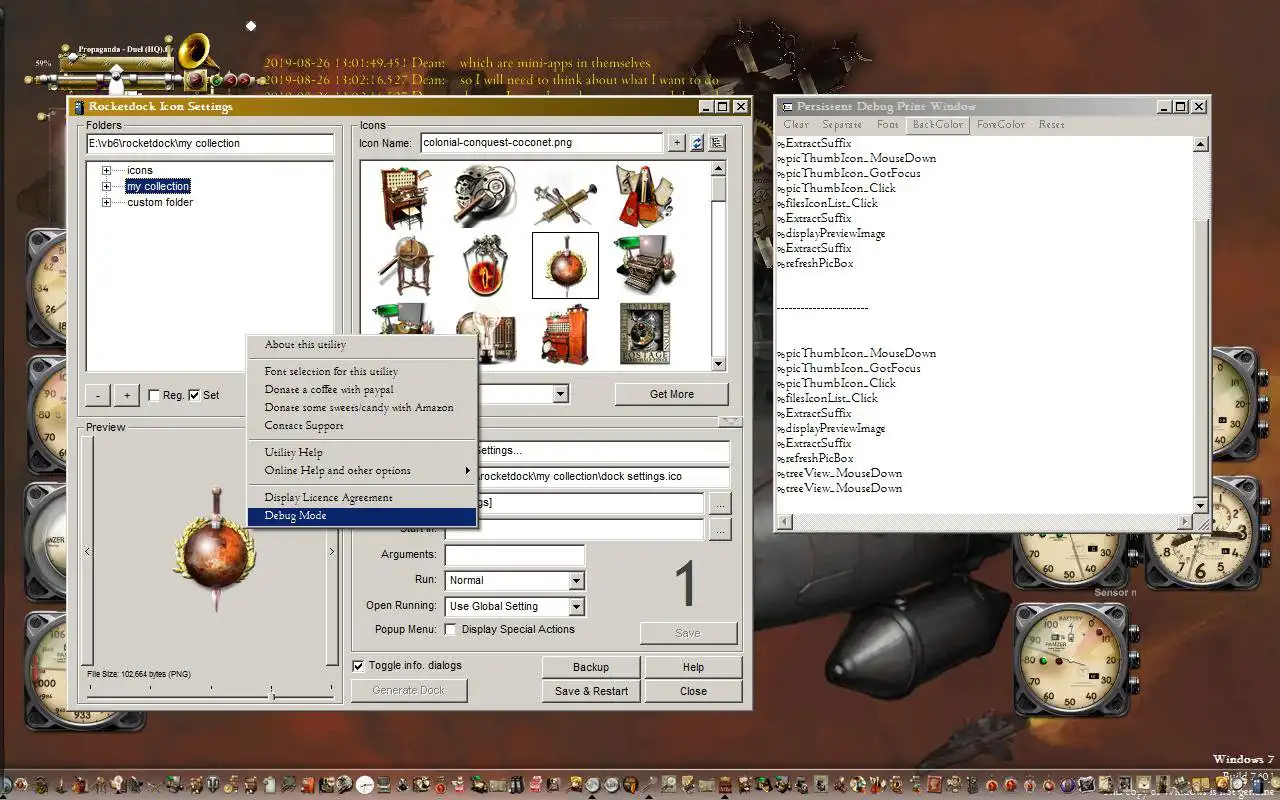This screenshot has width=1280, height=800.
Task: Select the metronome with sheet music icon
Action: 645,197
